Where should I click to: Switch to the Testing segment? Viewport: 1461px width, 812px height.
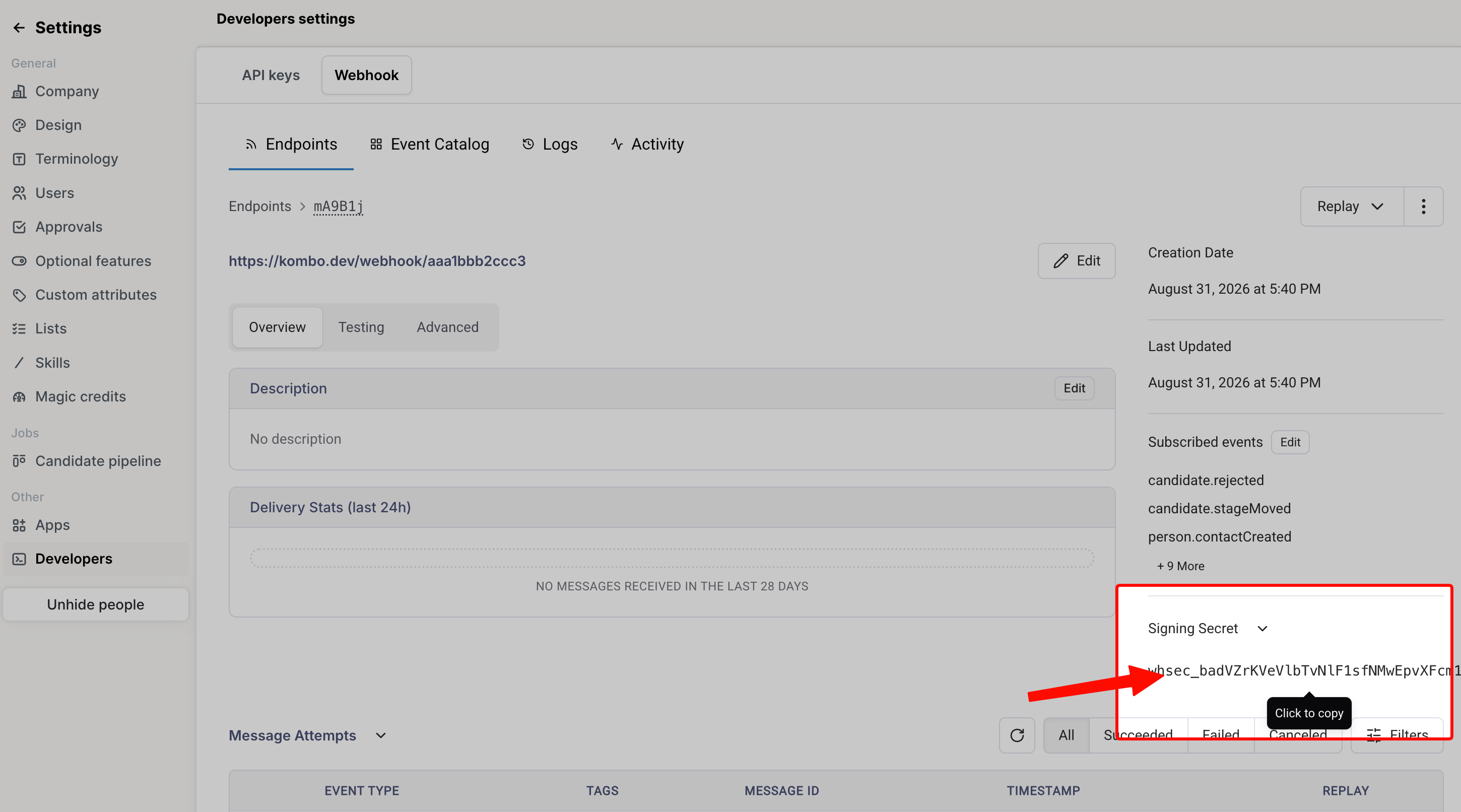coord(361,327)
